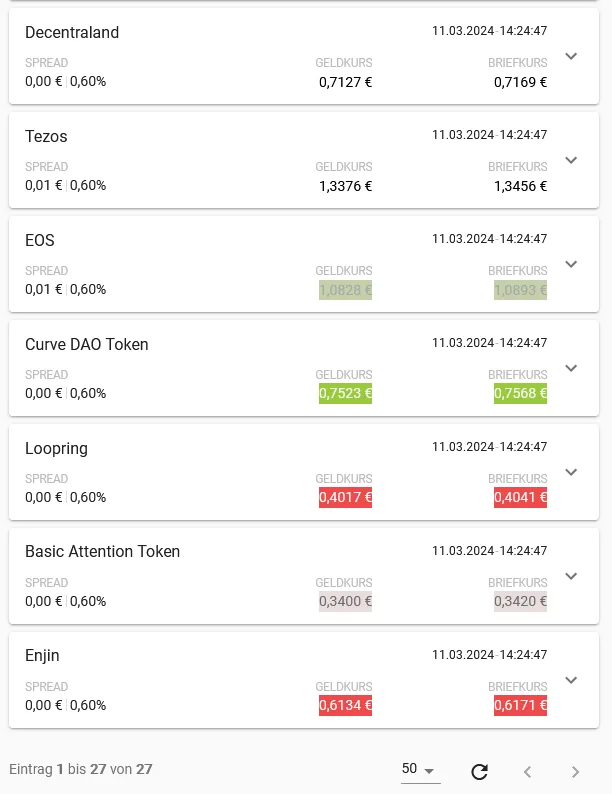Screen dimensions: 612x794
Task: Select the Decentraland card title
Action: (72, 32)
